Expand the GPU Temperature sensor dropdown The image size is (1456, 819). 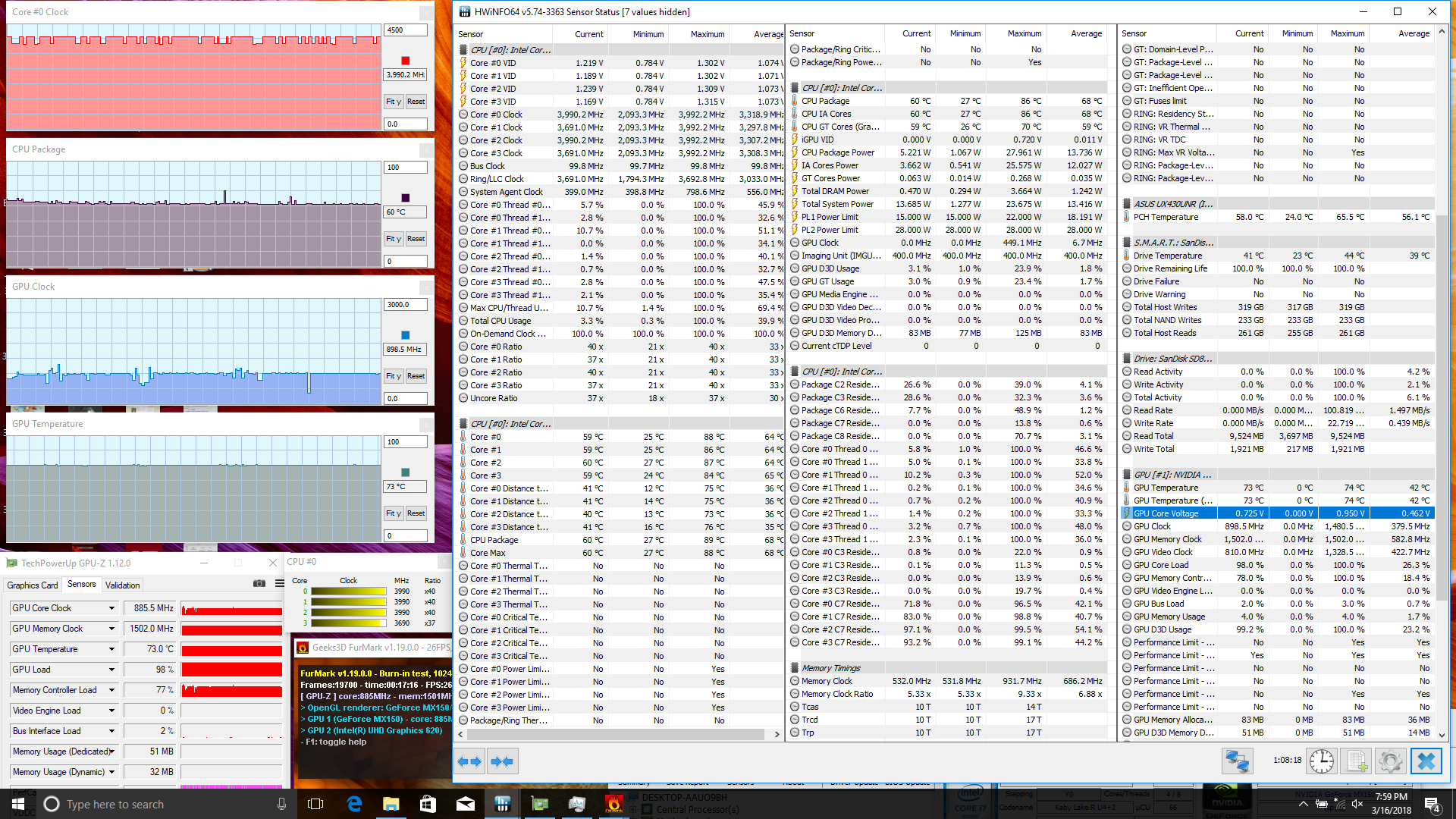click(111, 649)
